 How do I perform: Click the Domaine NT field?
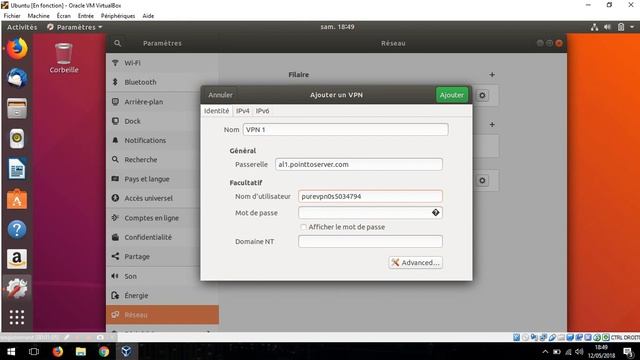pos(370,241)
